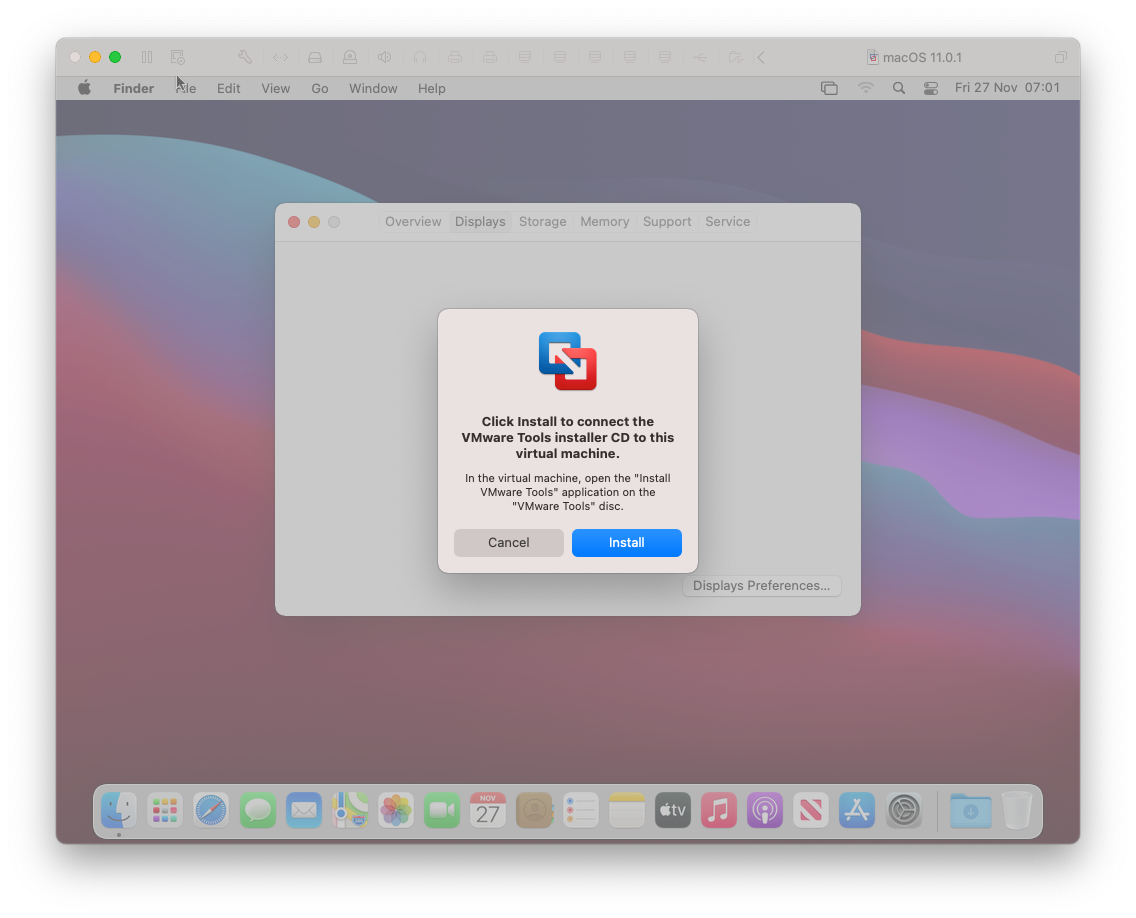Viewport: 1136px width, 918px height.
Task: Open the snapshots toolbar icon
Action: (x=177, y=57)
